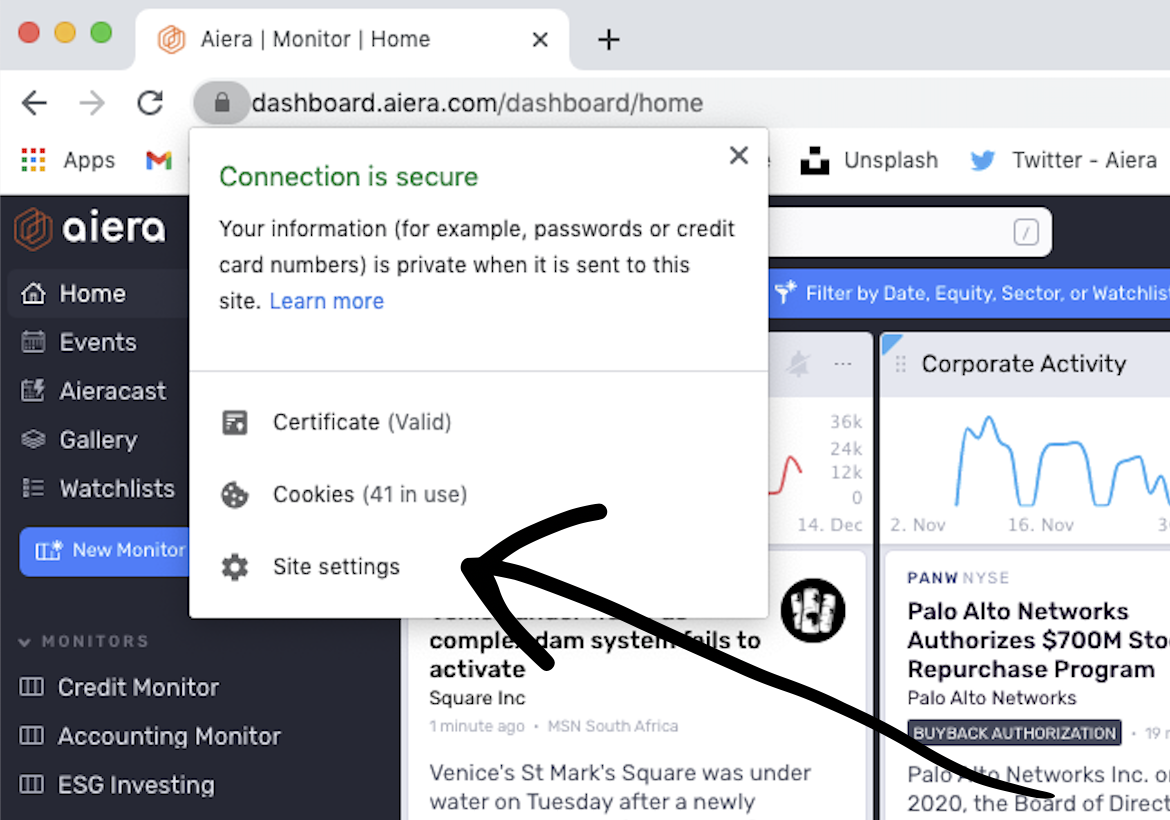The height and width of the screenshot is (820, 1170).
Task: Click the filter funnel icon
Action: pos(785,292)
